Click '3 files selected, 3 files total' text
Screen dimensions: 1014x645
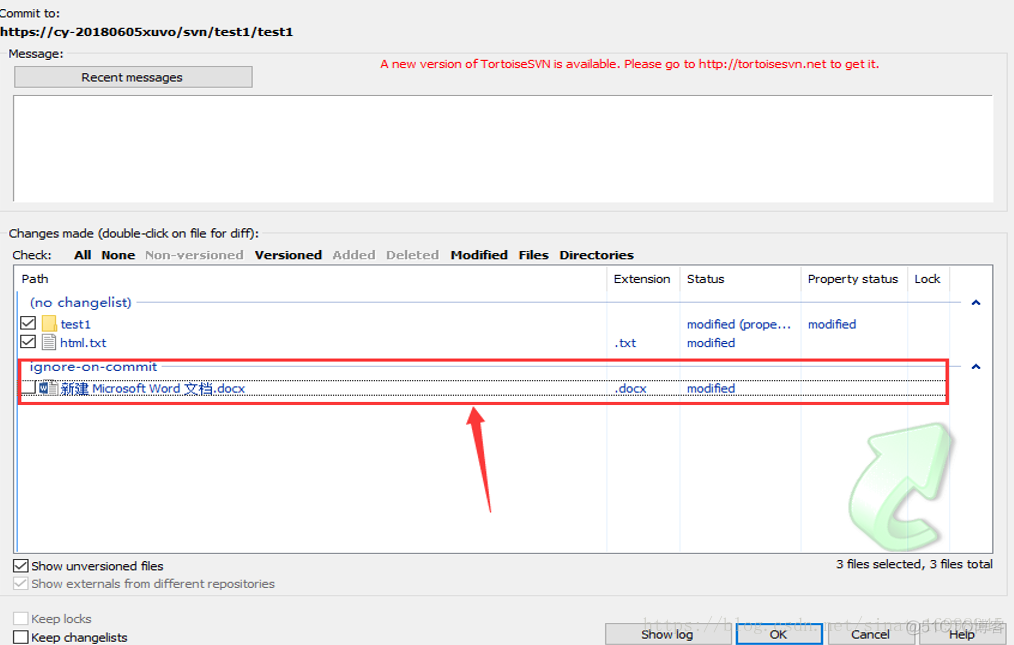914,564
